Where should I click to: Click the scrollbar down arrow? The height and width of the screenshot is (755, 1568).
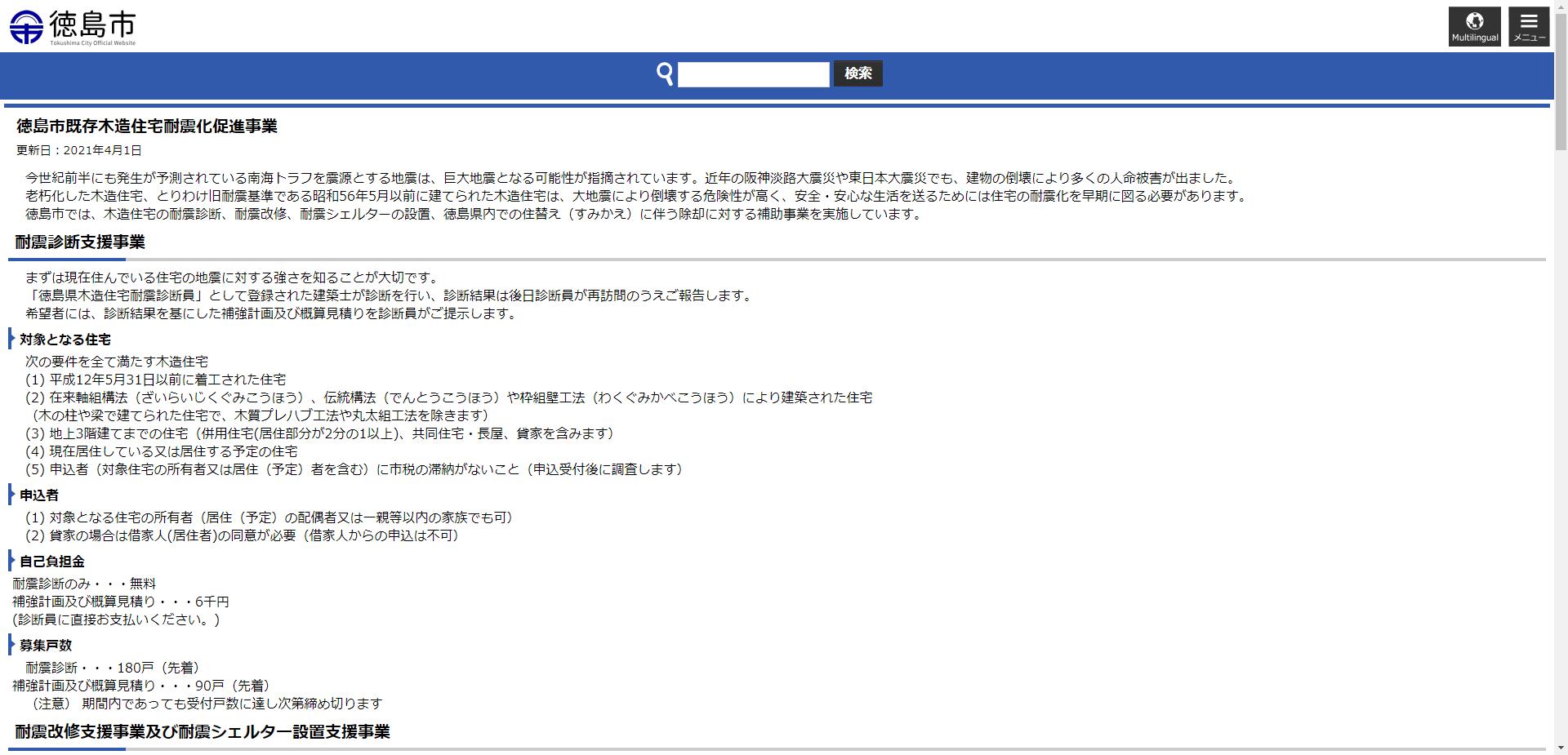pyautogui.click(x=1561, y=748)
